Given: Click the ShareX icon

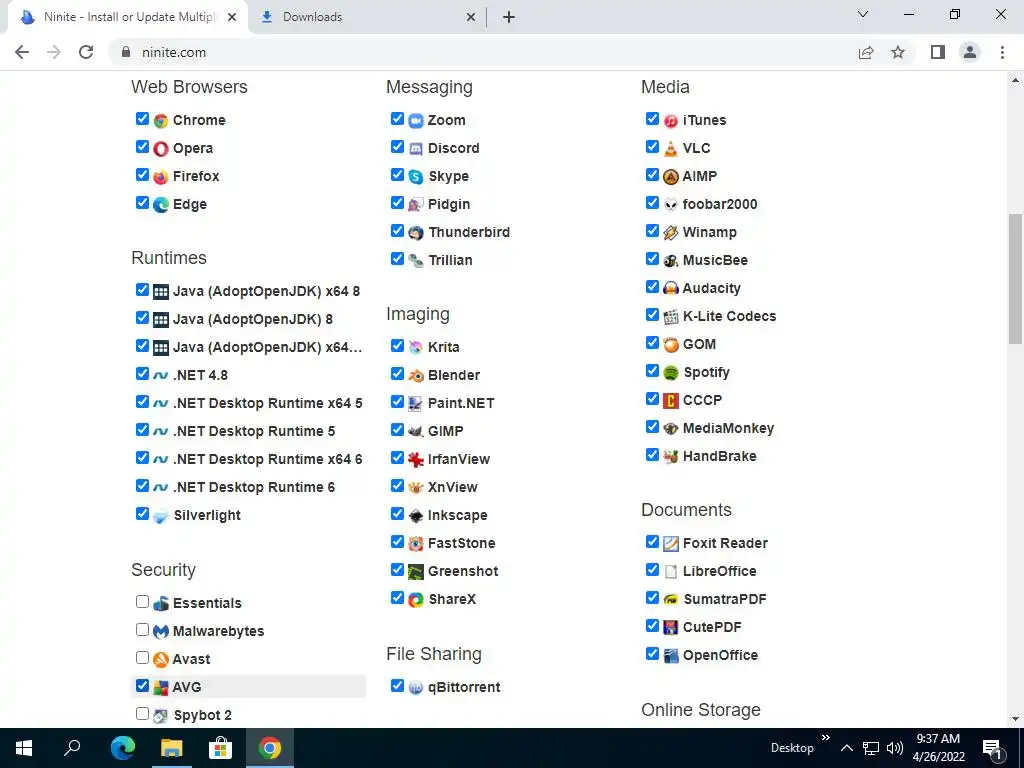Looking at the screenshot, I should [x=416, y=600].
